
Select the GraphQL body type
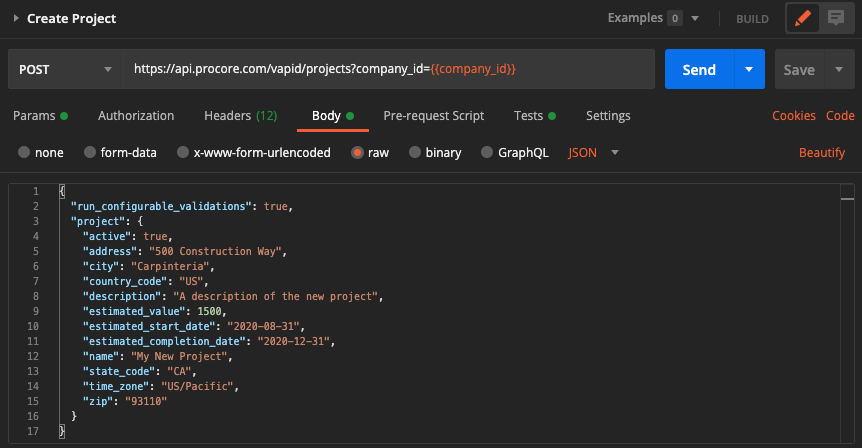(487, 152)
